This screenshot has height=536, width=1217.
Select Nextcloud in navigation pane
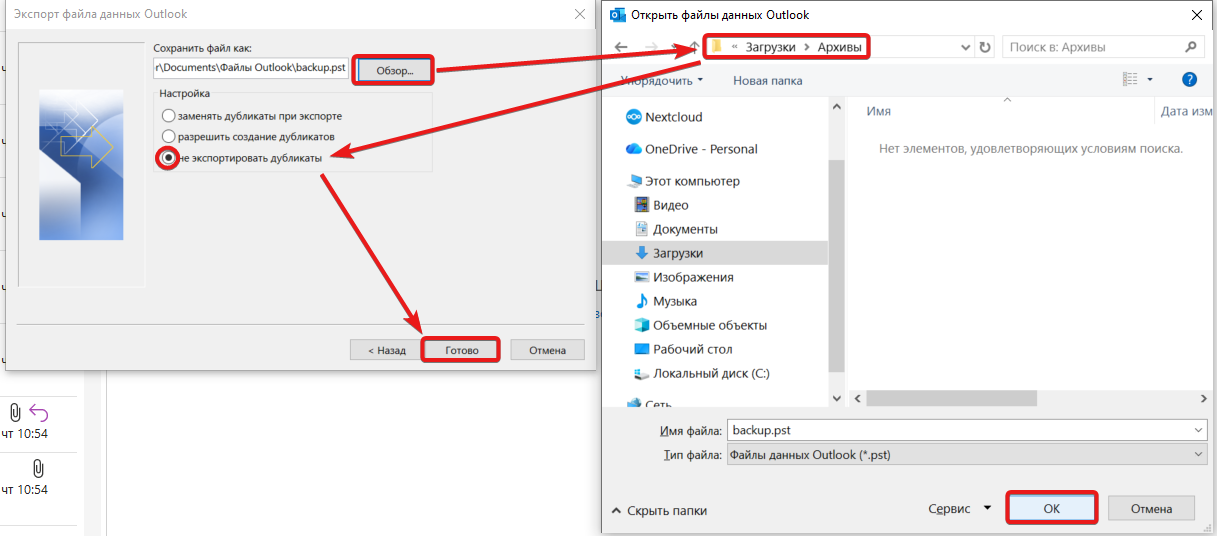click(673, 117)
